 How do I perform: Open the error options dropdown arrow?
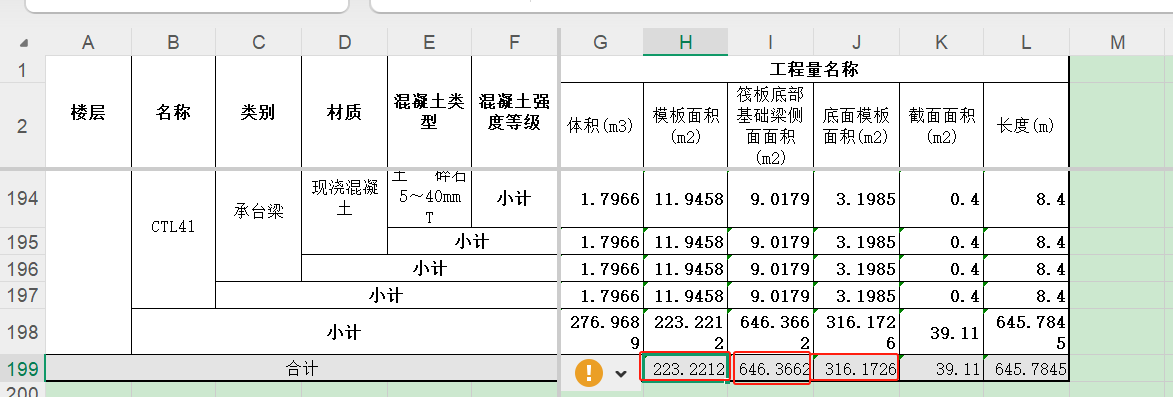pyautogui.click(x=620, y=373)
